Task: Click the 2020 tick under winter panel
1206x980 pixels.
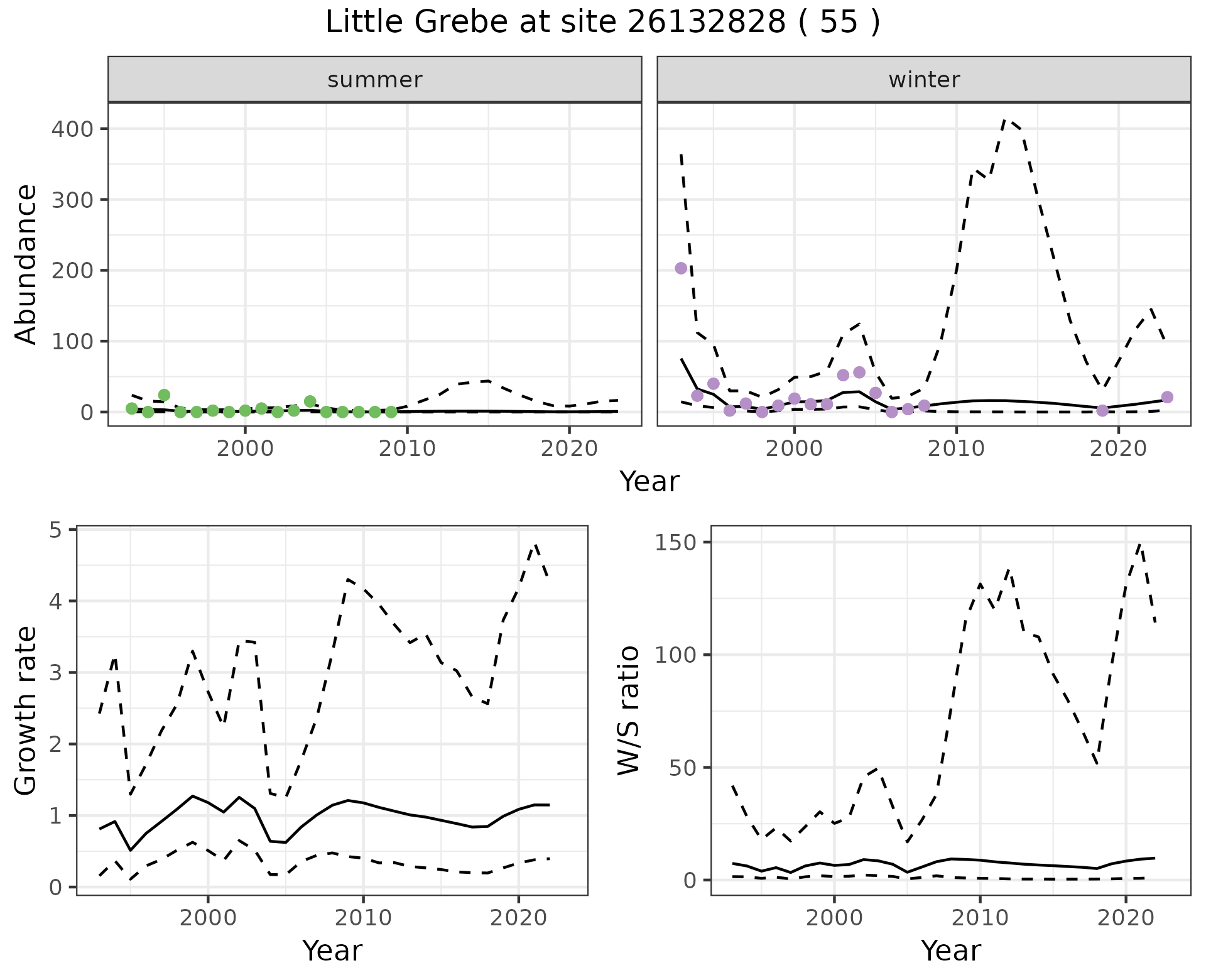Action: point(1118,449)
